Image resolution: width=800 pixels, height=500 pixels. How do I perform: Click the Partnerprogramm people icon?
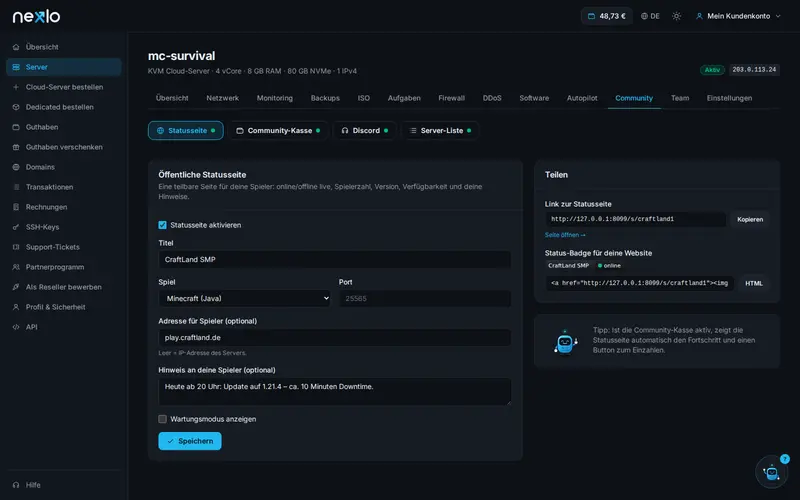(x=16, y=267)
